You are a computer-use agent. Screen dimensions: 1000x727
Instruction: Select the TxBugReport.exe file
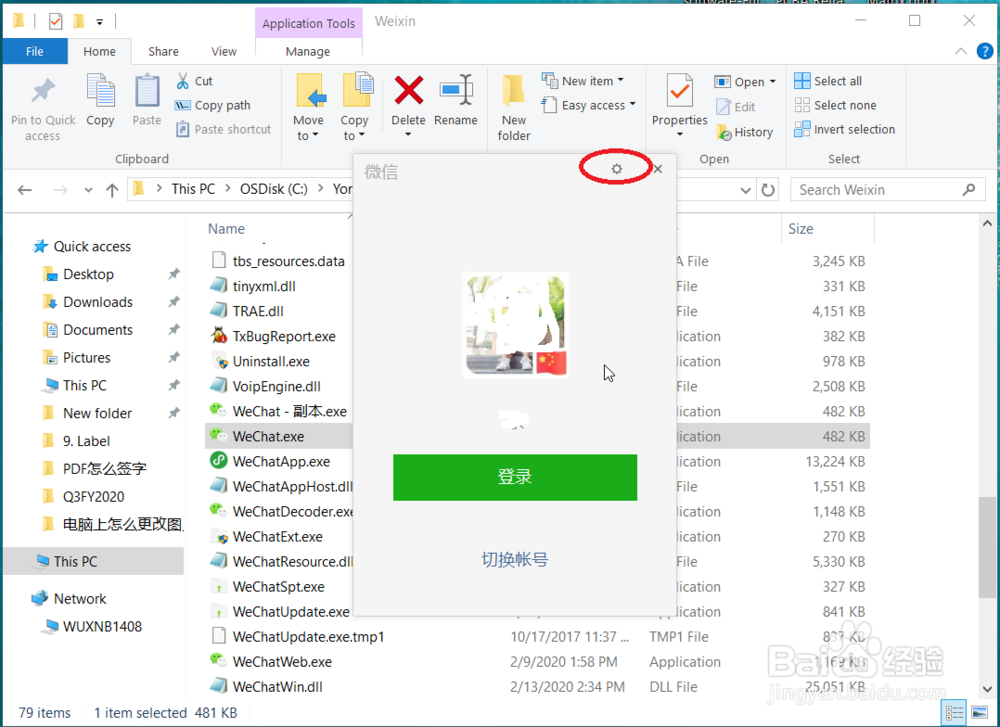pyautogui.click(x=284, y=336)
